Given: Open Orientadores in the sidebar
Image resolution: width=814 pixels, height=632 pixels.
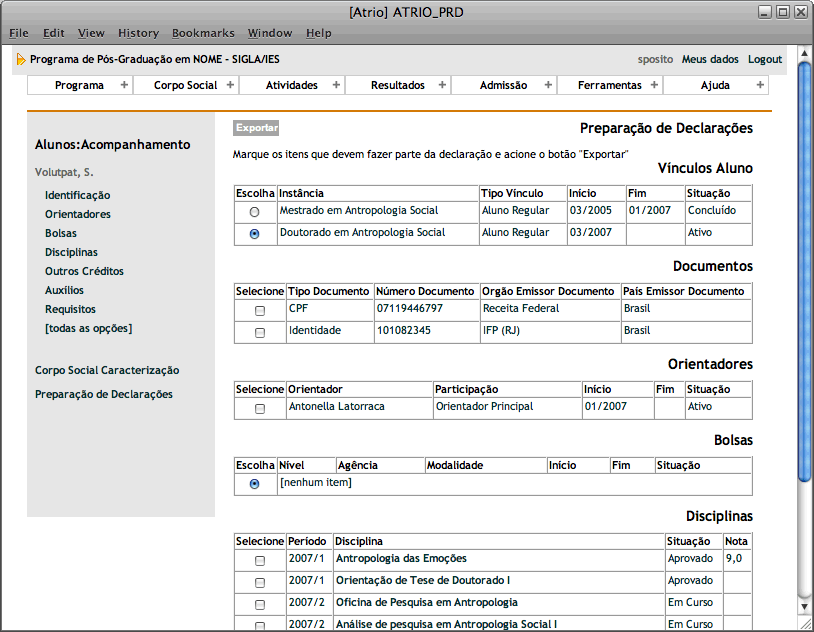Looking at the screenshot, I should [x=78, y=214].
